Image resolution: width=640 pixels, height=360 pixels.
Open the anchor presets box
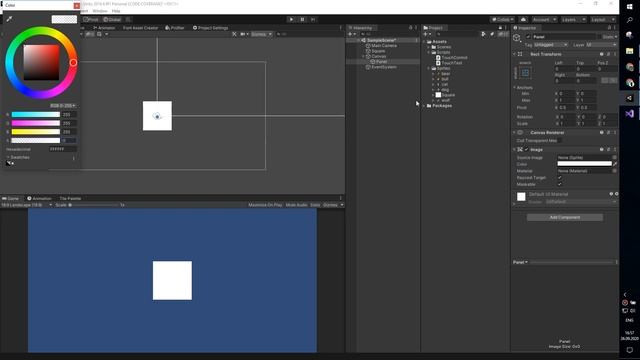(525, 73)
